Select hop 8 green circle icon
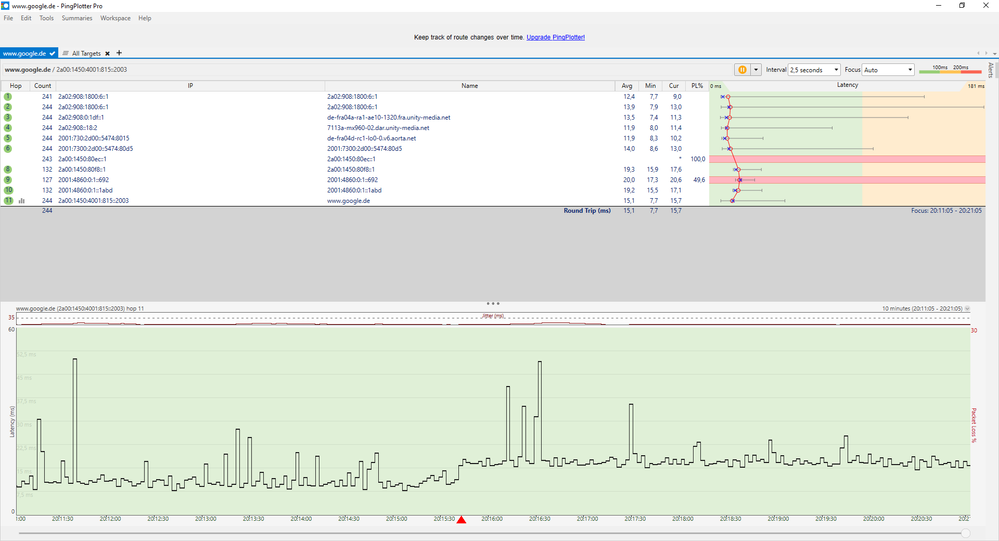This screenshot has width=999, height=541. pos(8,170)
